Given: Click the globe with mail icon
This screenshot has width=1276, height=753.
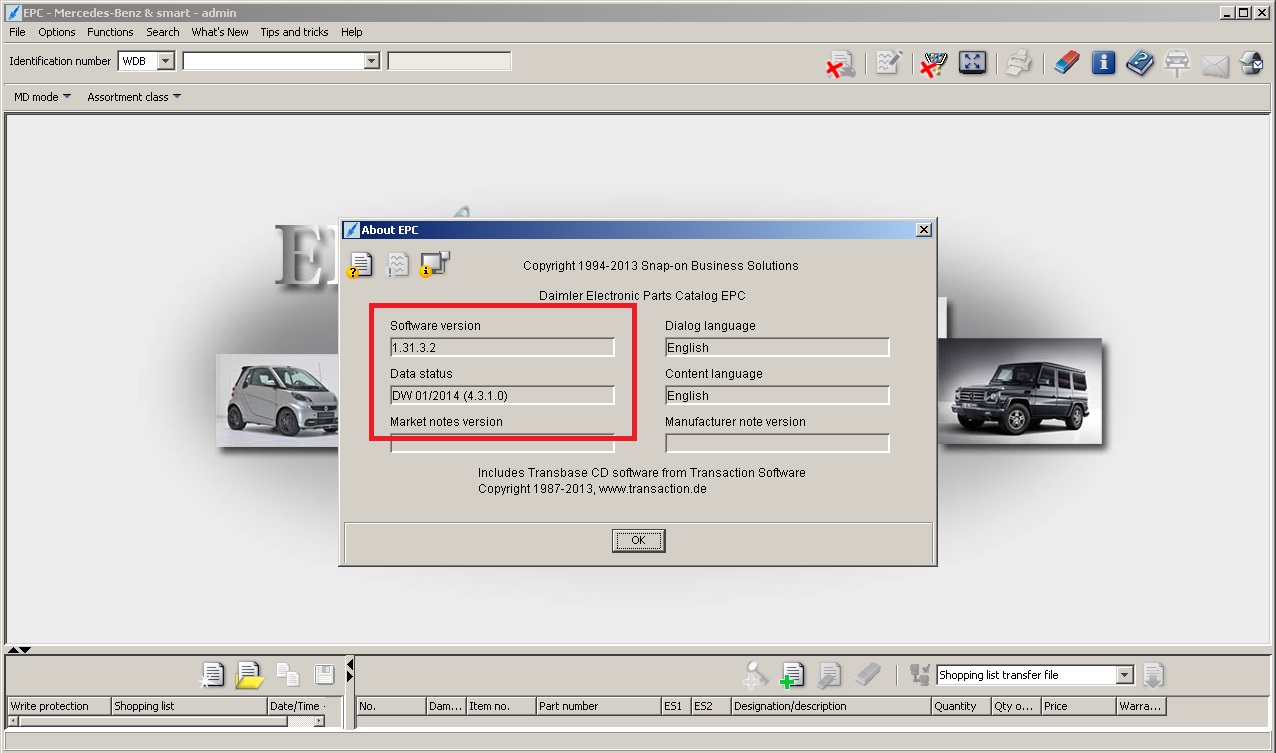Looking at the screenshot, I should (1251, 63).
